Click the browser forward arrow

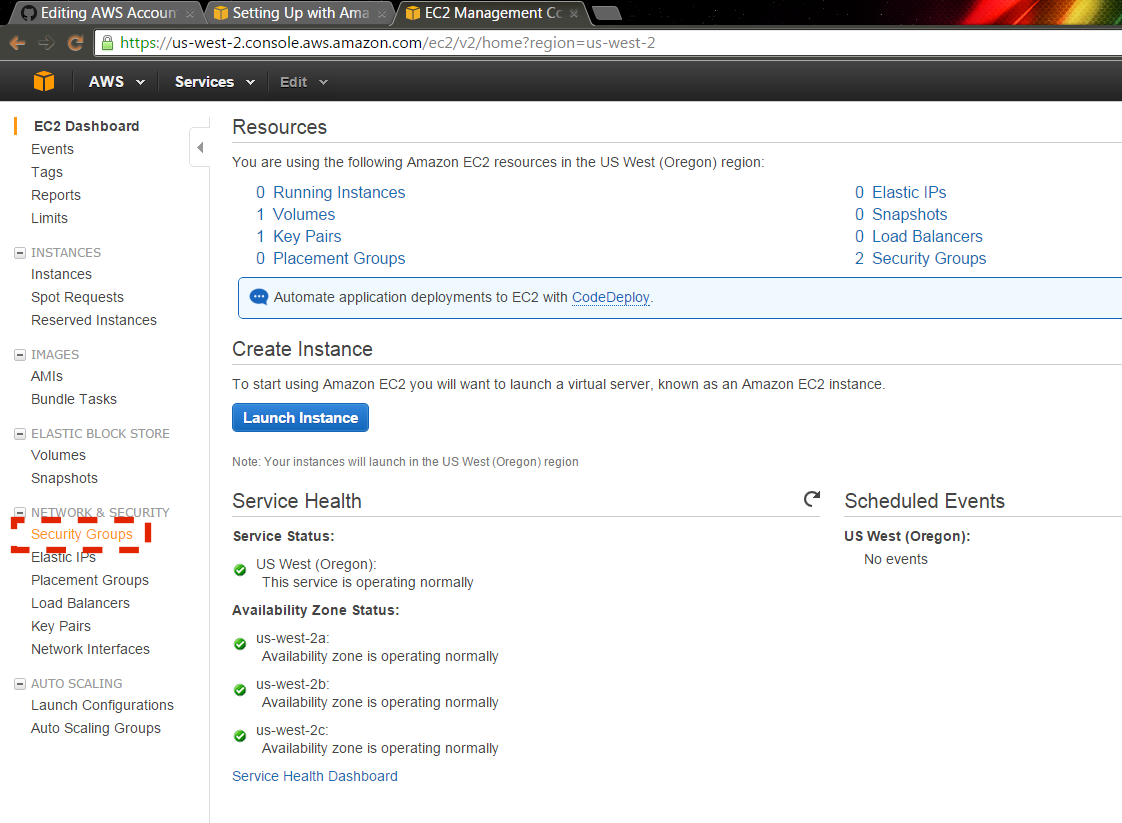coord(47,43)
